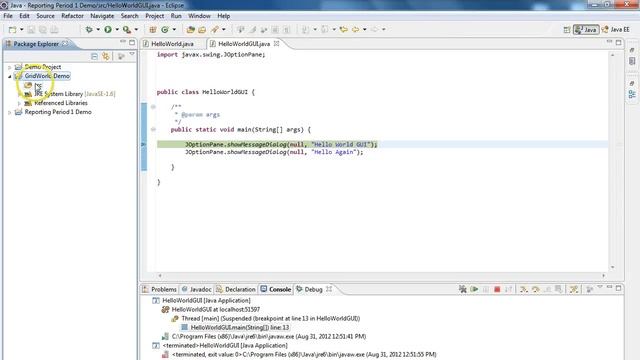Toggle Link with Editor in Package Explorer
640x360 pixels.
(x=106, y=56)
